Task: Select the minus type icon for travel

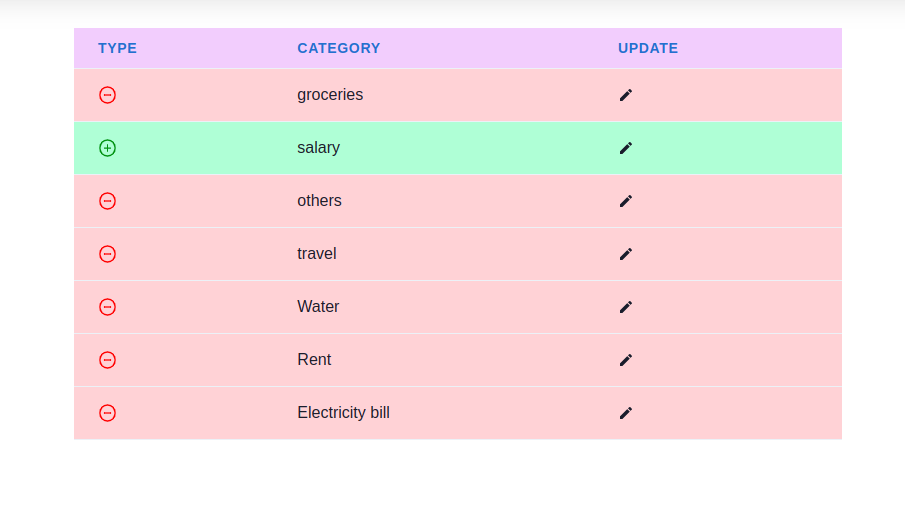Action: point(107,254)
